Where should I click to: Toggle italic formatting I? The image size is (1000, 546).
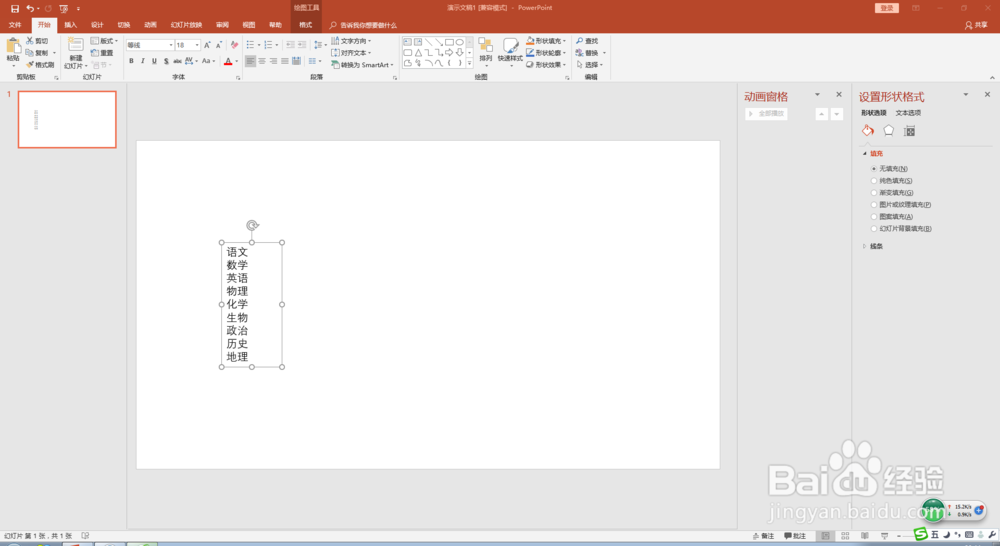click(x=143, y=61)
